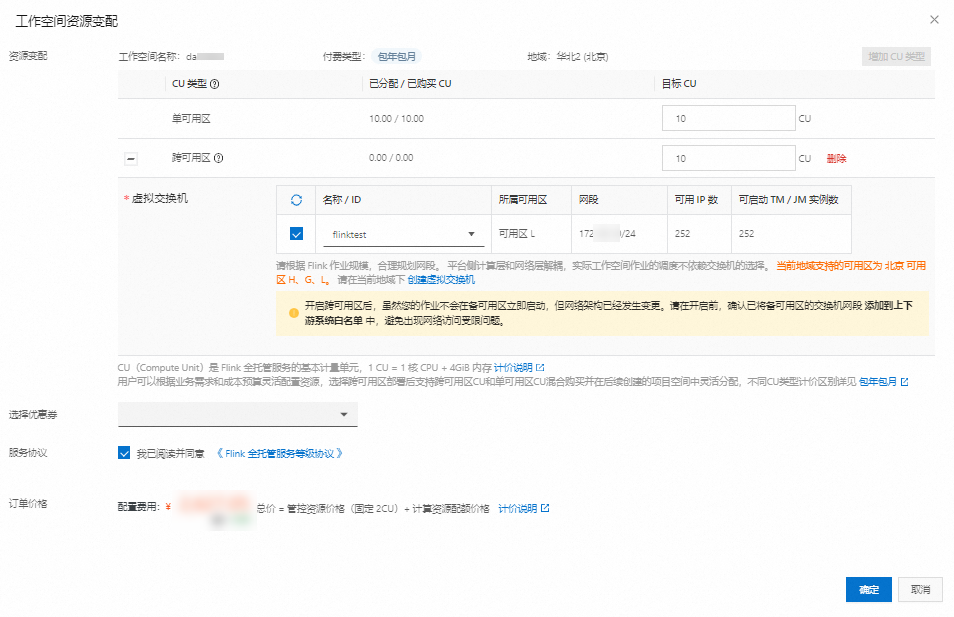Toggle the 我已阅读并同意 agreement checkbox
Screen dimensions: 954x617
[x=124, y=453]
